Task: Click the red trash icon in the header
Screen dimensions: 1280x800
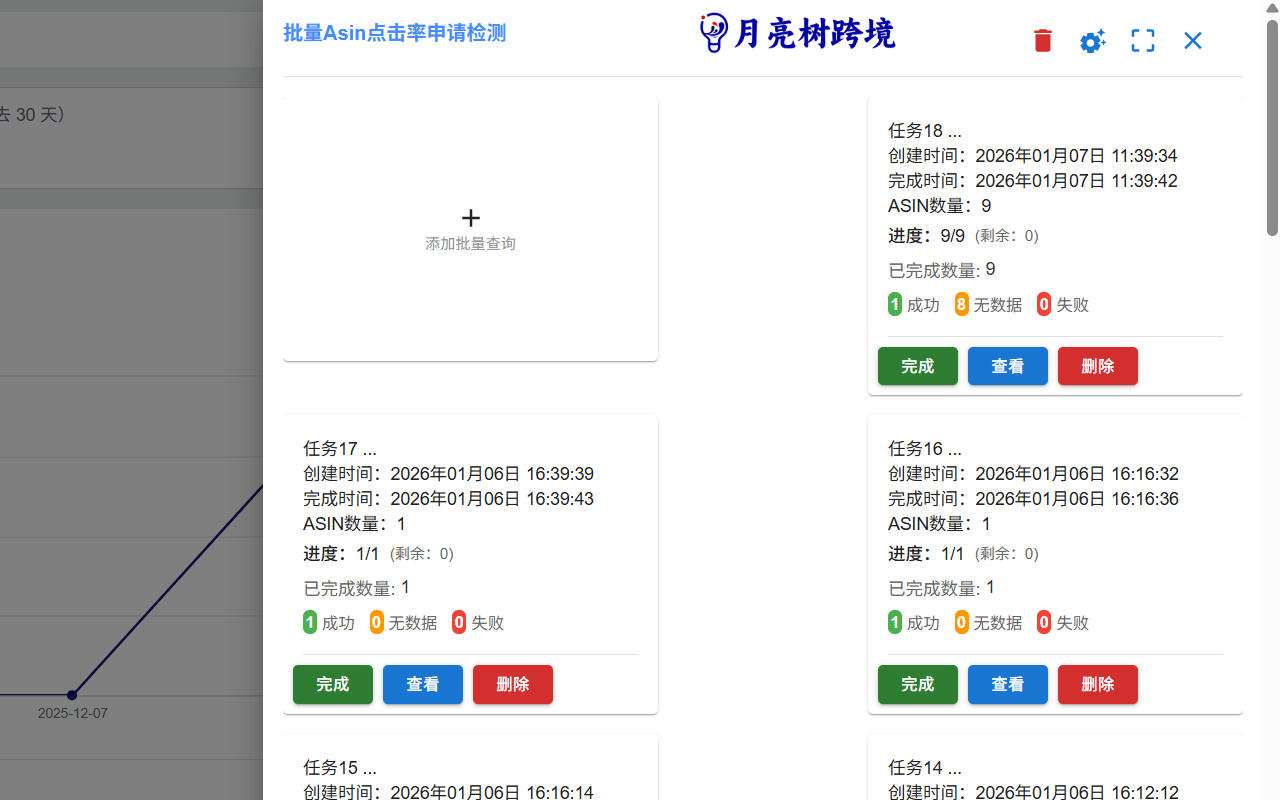Action: point(1042,41)
